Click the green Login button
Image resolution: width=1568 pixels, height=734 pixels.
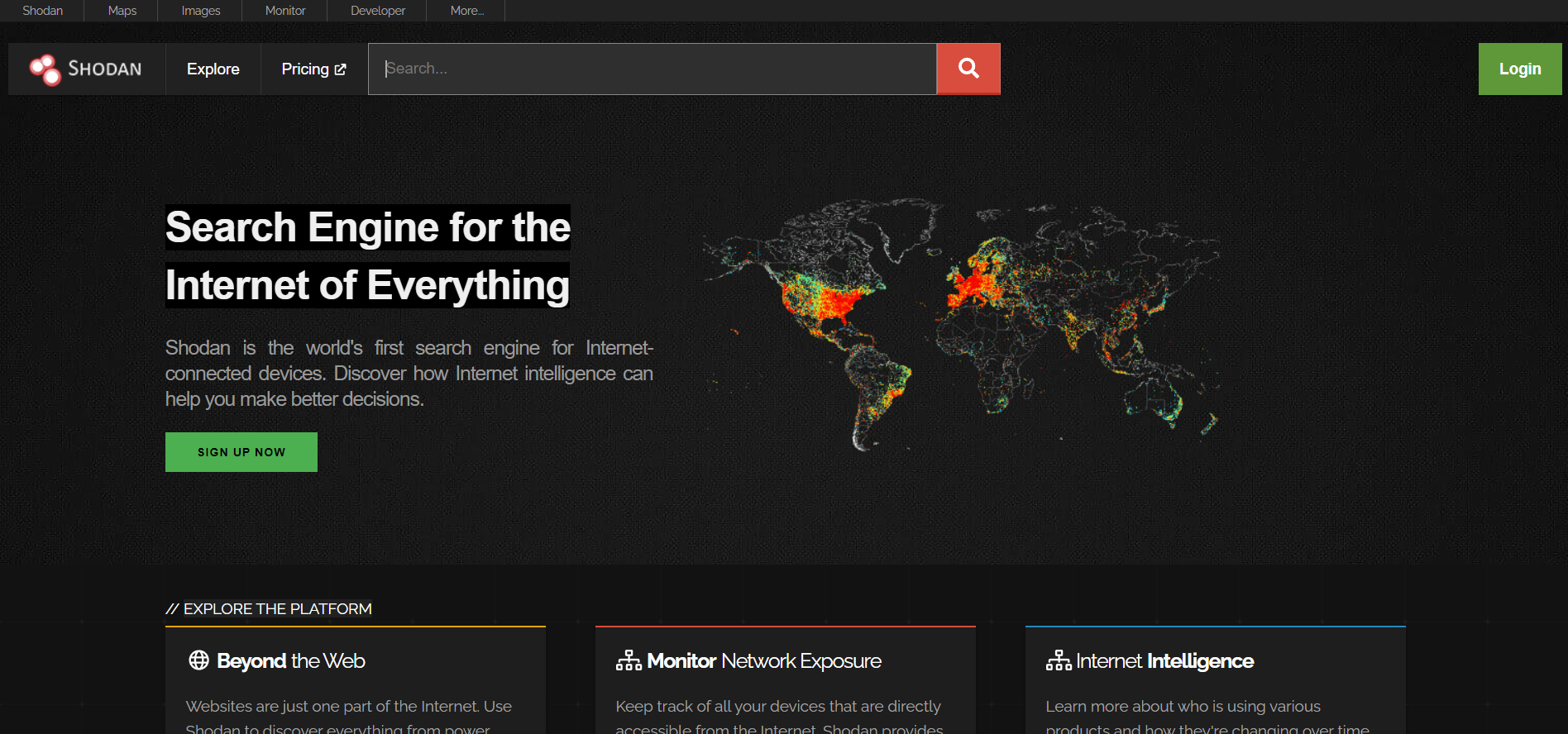(1519, 69)
